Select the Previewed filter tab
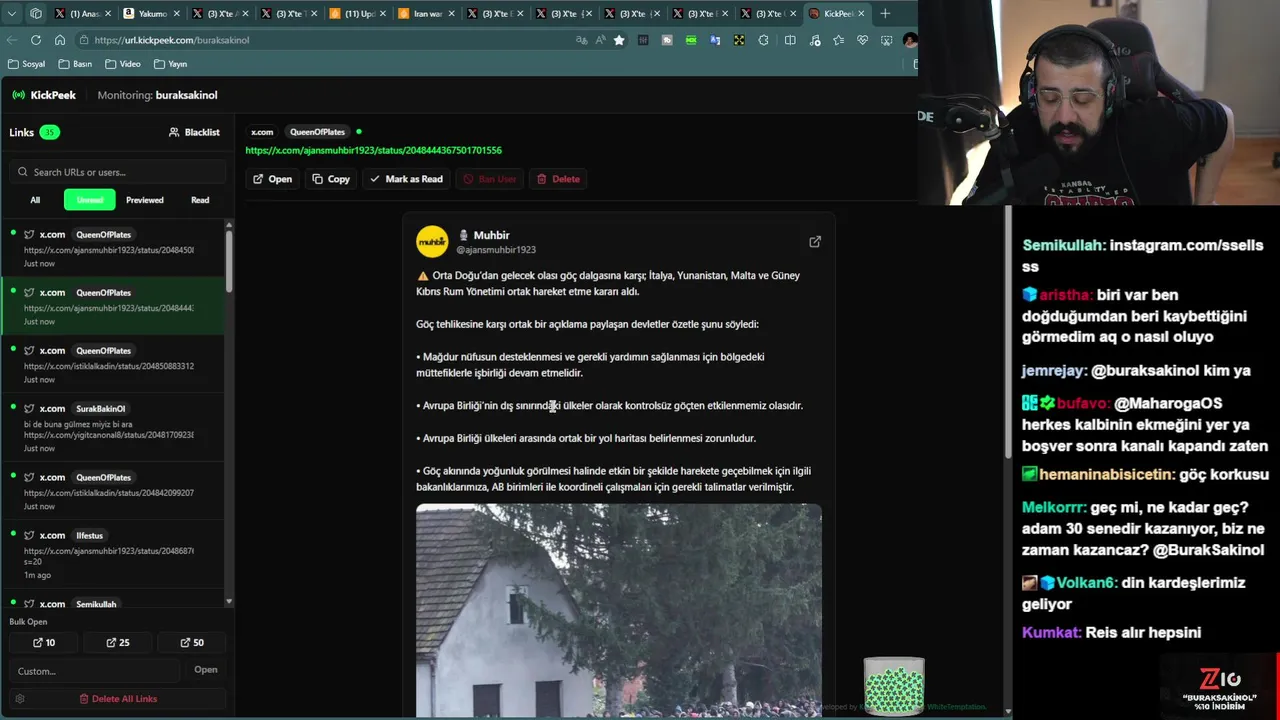1280x720 pixels. coord(145,200)
